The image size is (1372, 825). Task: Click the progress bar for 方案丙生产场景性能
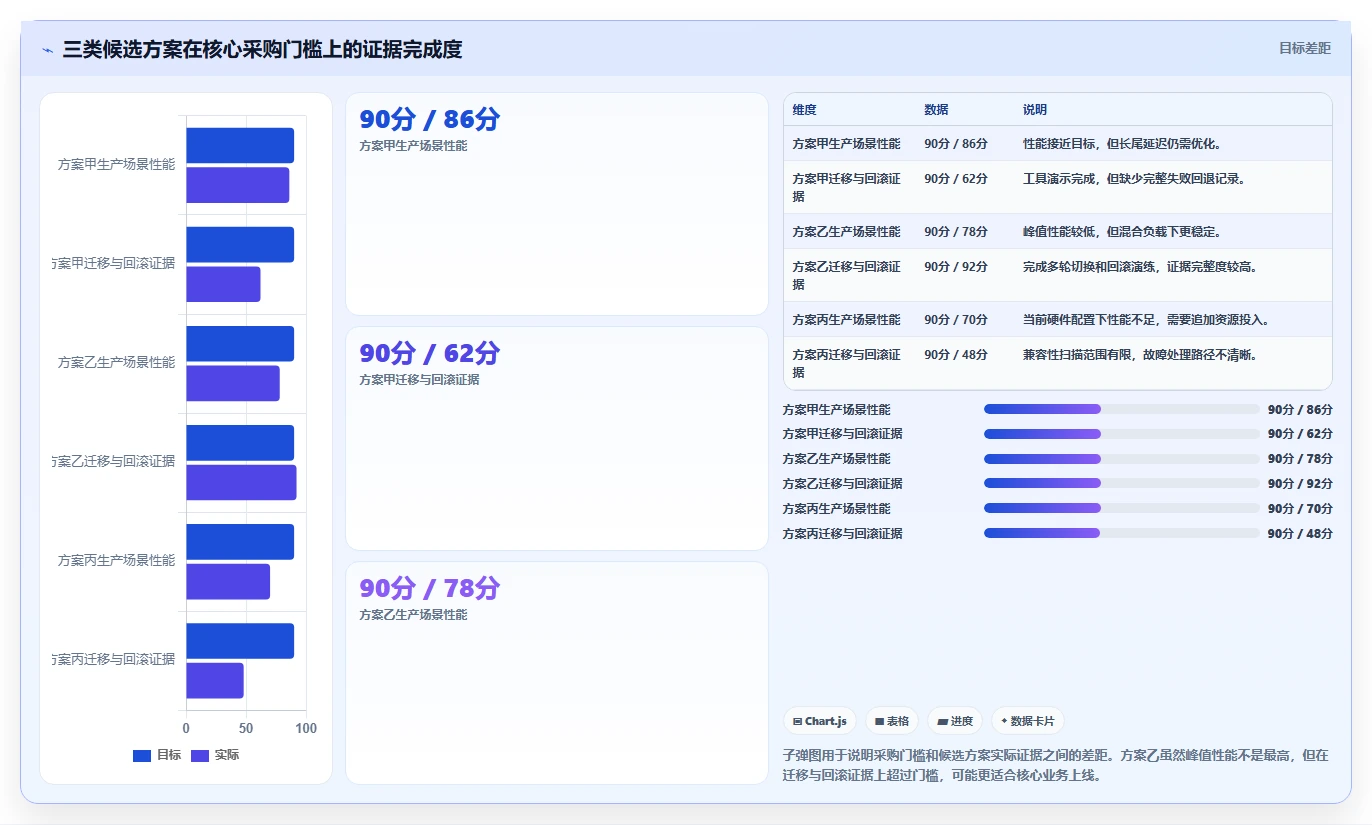(1122, 508)
